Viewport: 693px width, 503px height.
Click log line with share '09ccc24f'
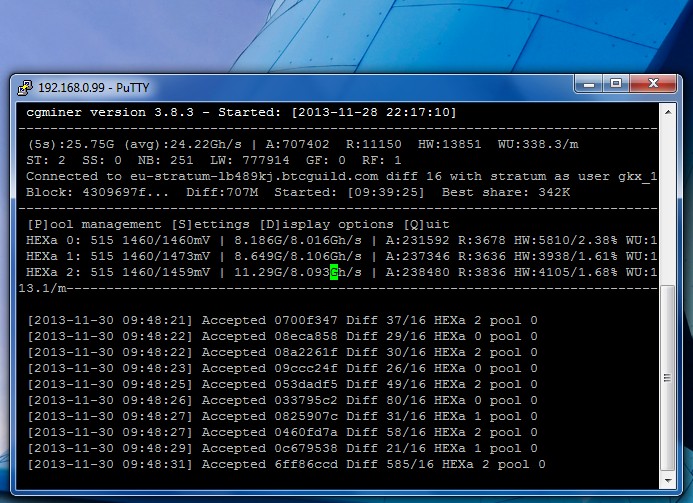[x=282, y=368]
